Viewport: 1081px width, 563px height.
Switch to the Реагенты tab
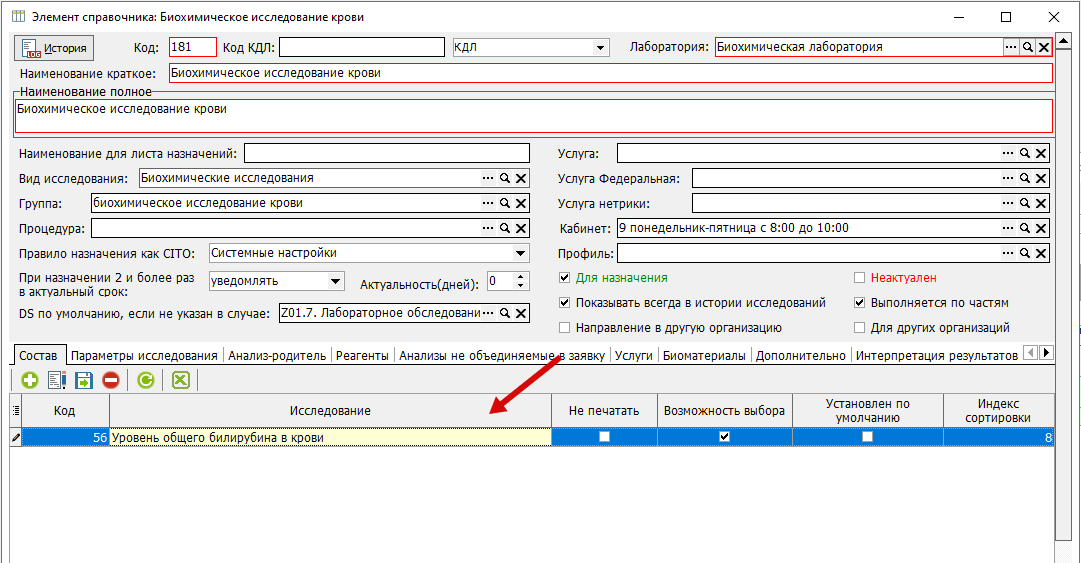coord(362,356)
